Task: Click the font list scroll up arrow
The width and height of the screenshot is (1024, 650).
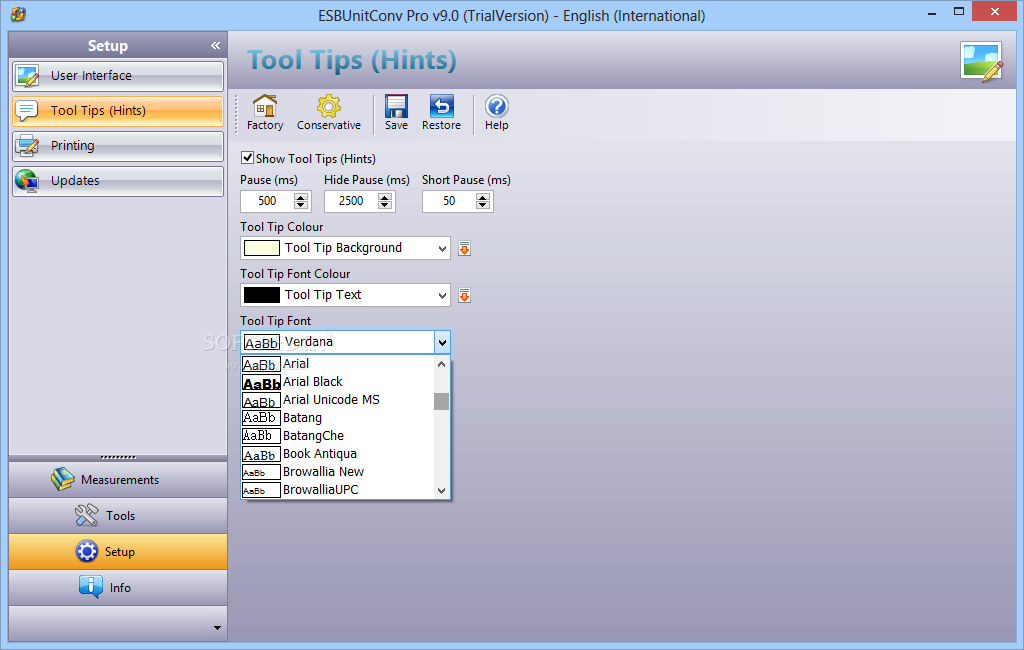Action: pyautogui.click(x=441, y=364)
